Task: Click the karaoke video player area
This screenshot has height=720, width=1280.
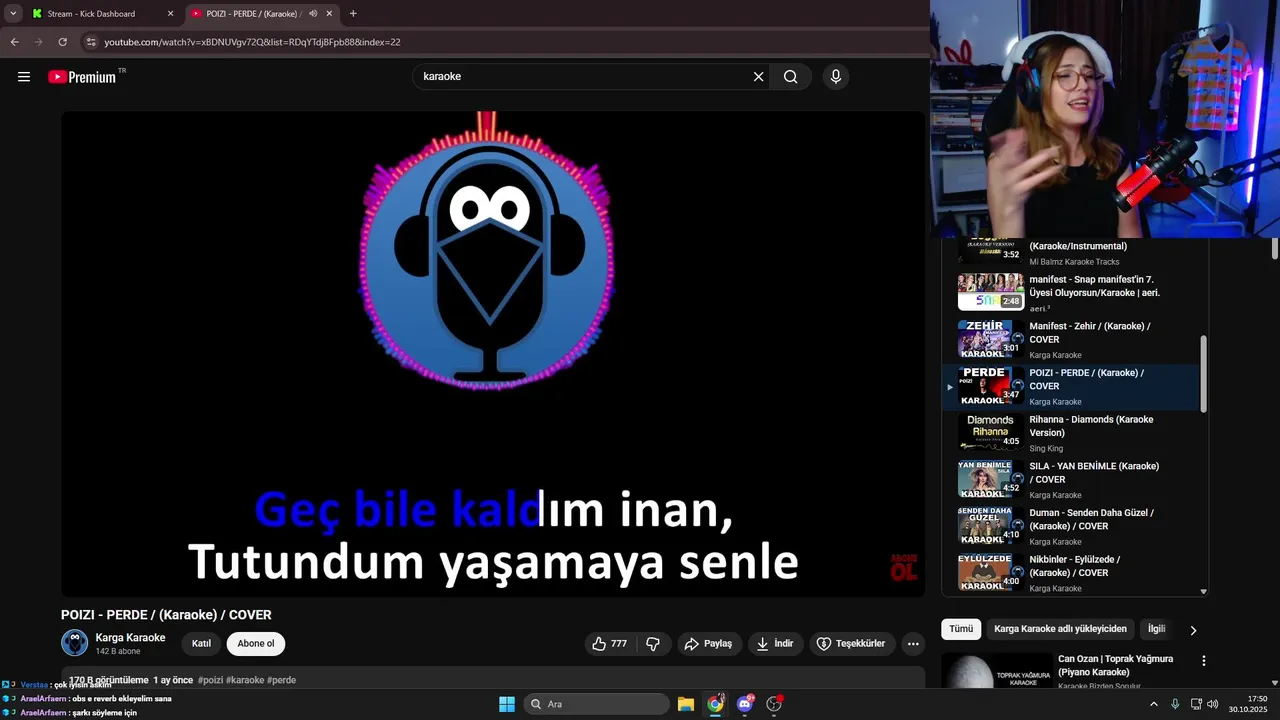Action: (493, 354)
